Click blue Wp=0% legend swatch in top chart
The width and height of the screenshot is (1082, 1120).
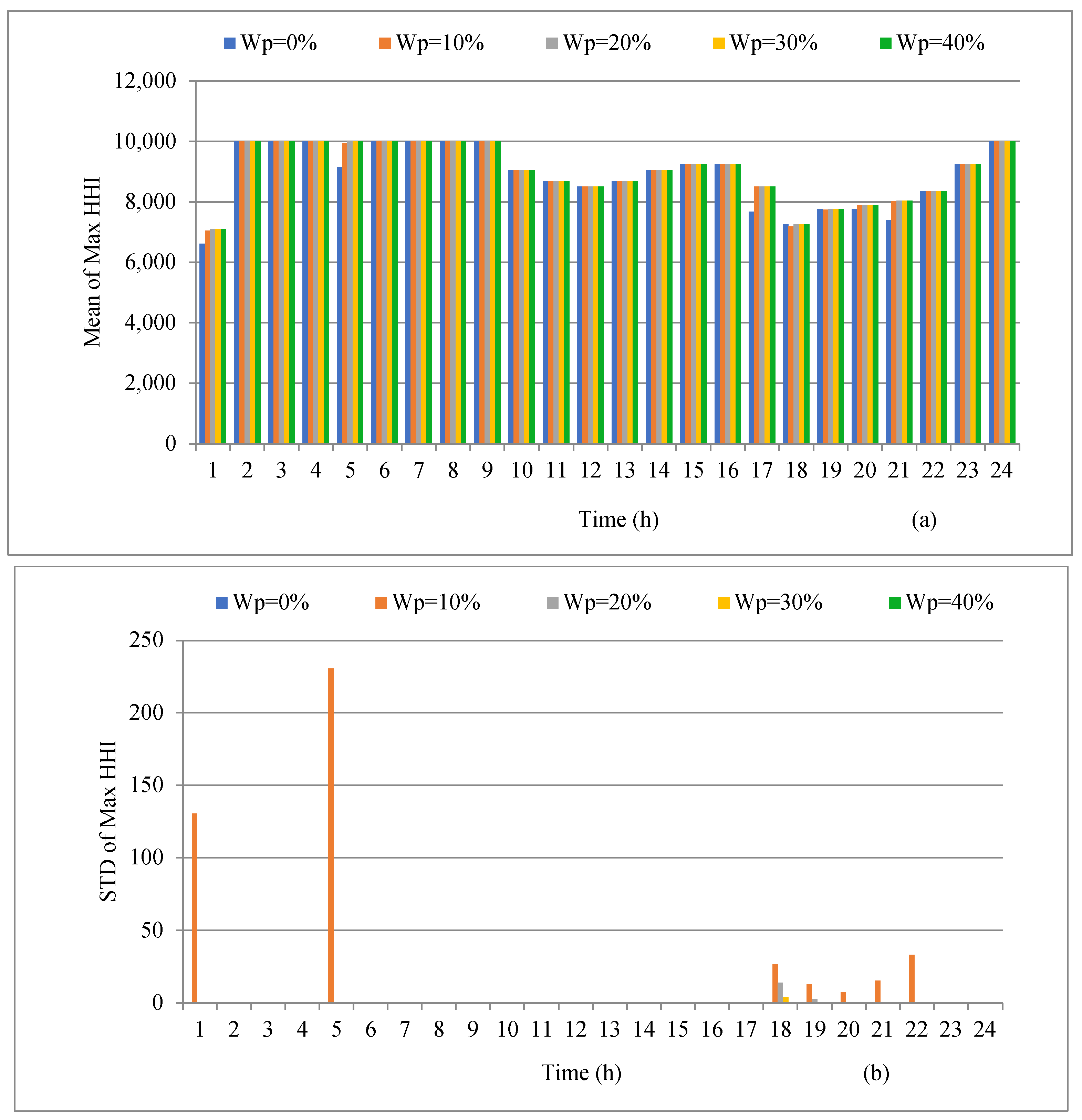tap(230, 43)
